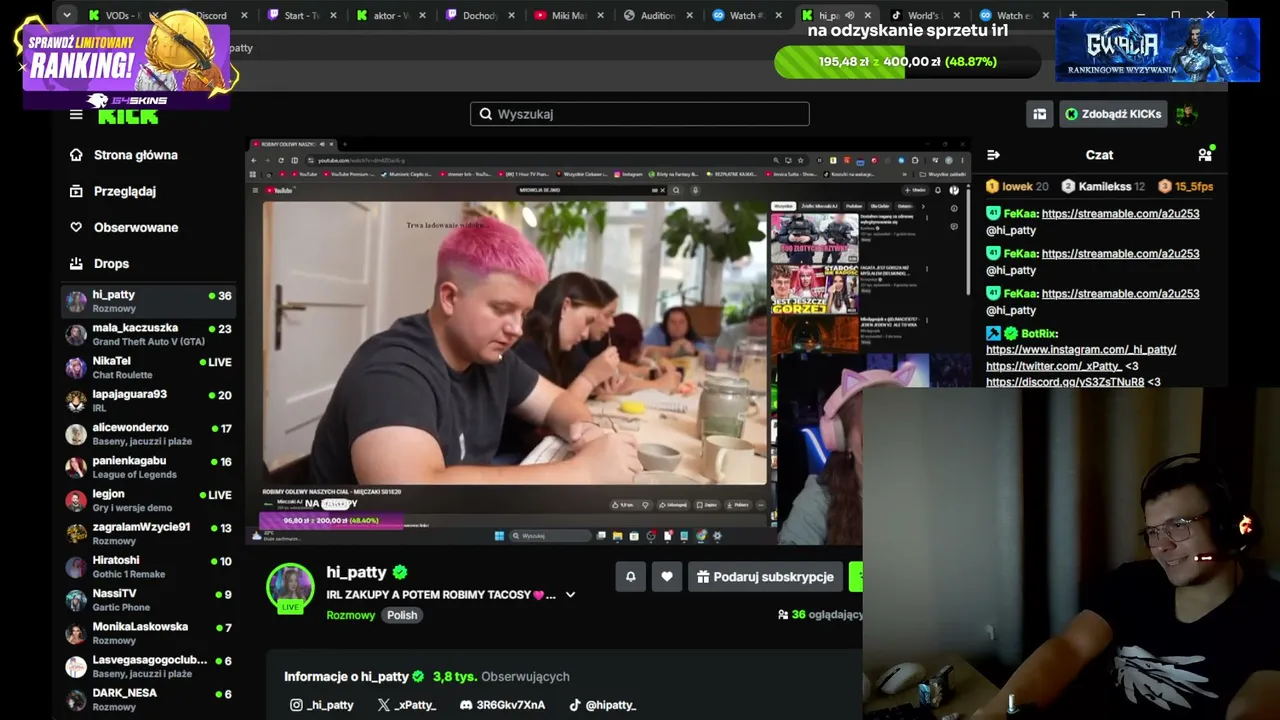The height and width of the screenshot is (720, 1280).
Task: Open Hiratoshi channel in sidebar
Action: (149, 567)
